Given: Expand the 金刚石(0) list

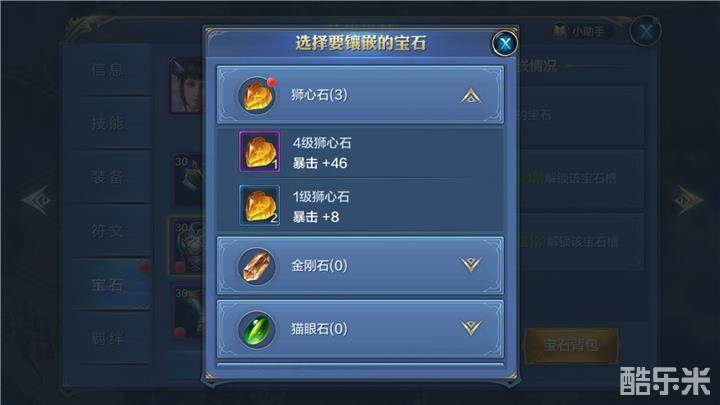Looking at the screenshot, I should point(471,265).
